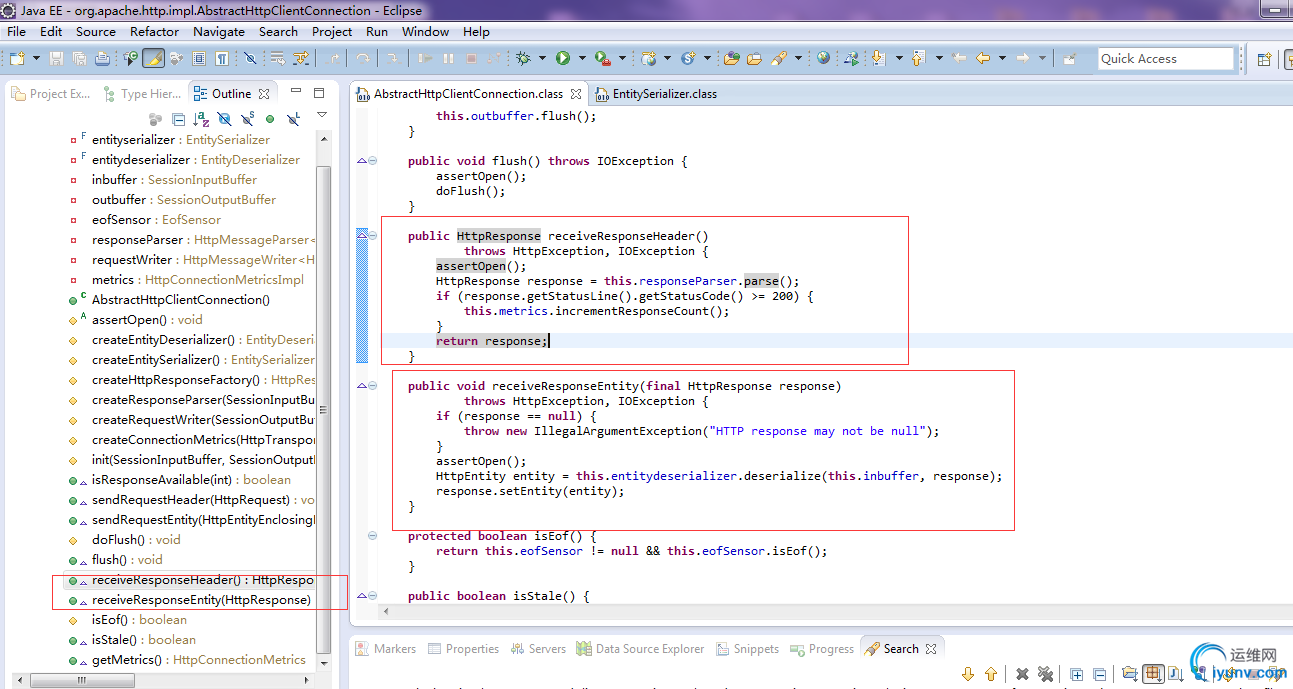Screen dimensions: 1293x689
Task: Open the Debug dropdown arrow
Action: (x=542, y=58)
